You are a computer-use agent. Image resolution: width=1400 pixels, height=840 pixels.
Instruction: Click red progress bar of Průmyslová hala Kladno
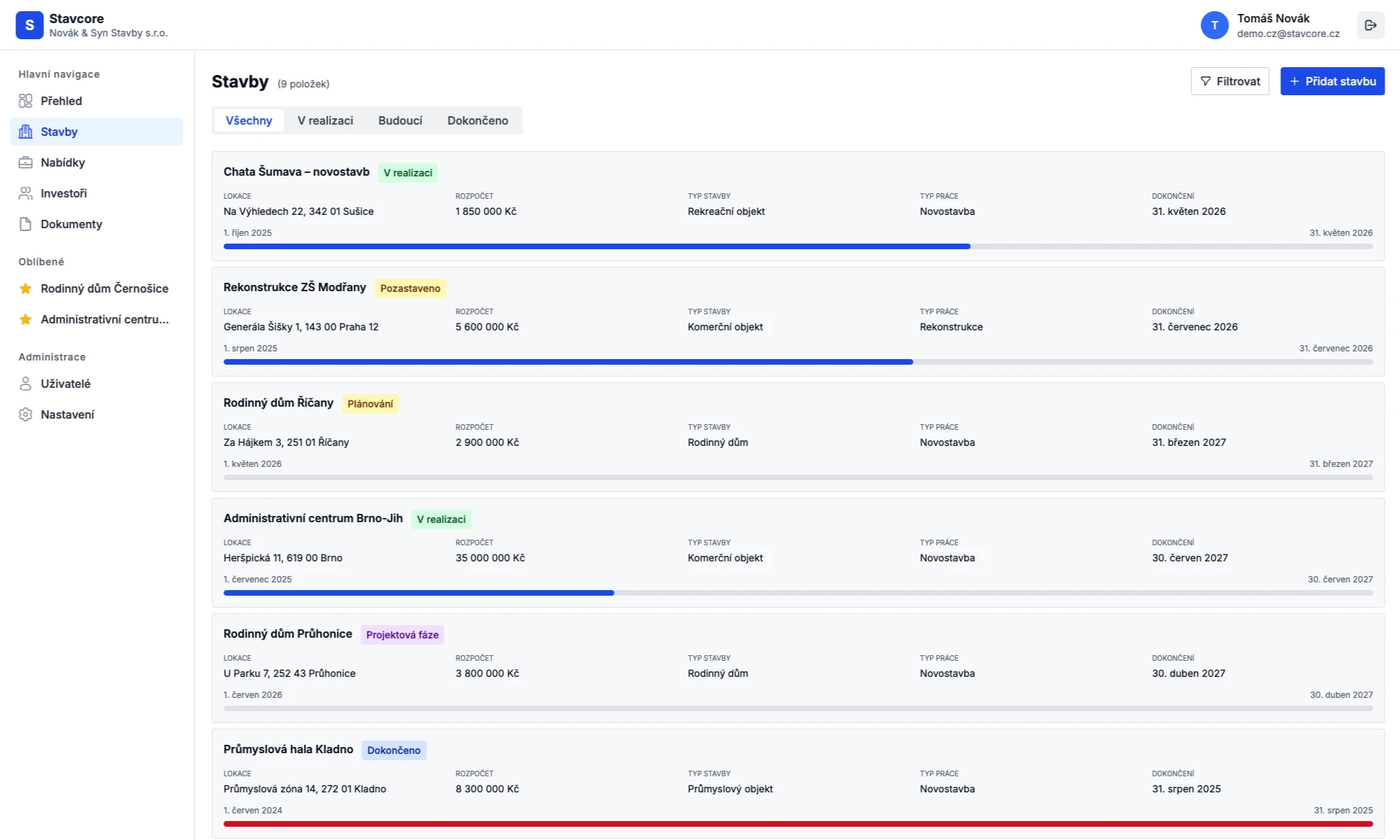(797, 824)
